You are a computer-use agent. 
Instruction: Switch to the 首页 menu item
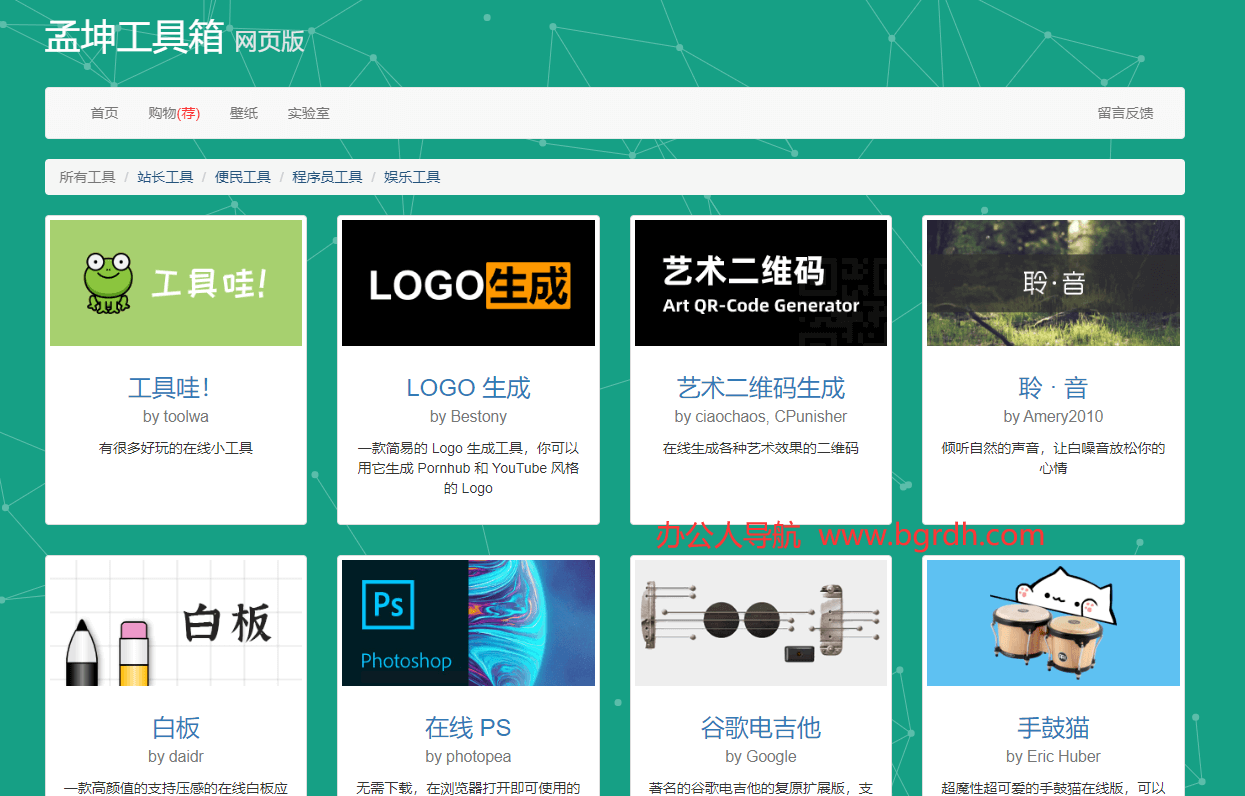click(104, 113)
